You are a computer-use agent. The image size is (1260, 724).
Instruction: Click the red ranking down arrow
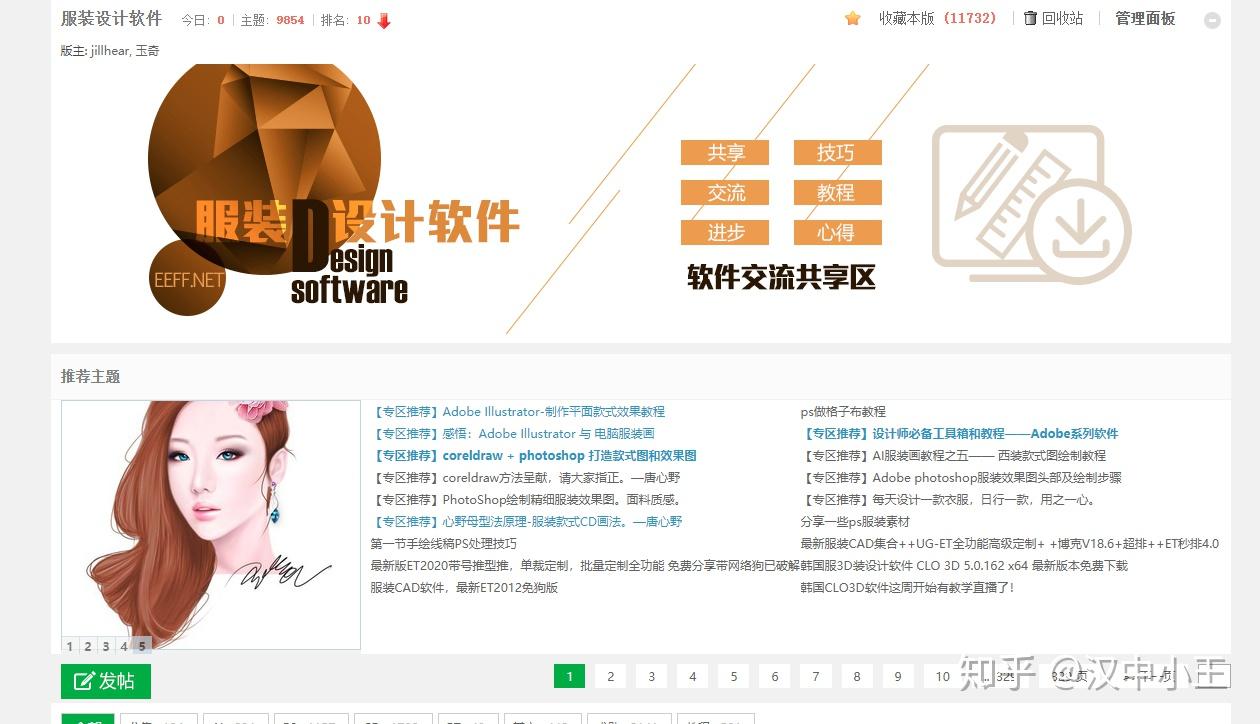click(x=384, y=20)
